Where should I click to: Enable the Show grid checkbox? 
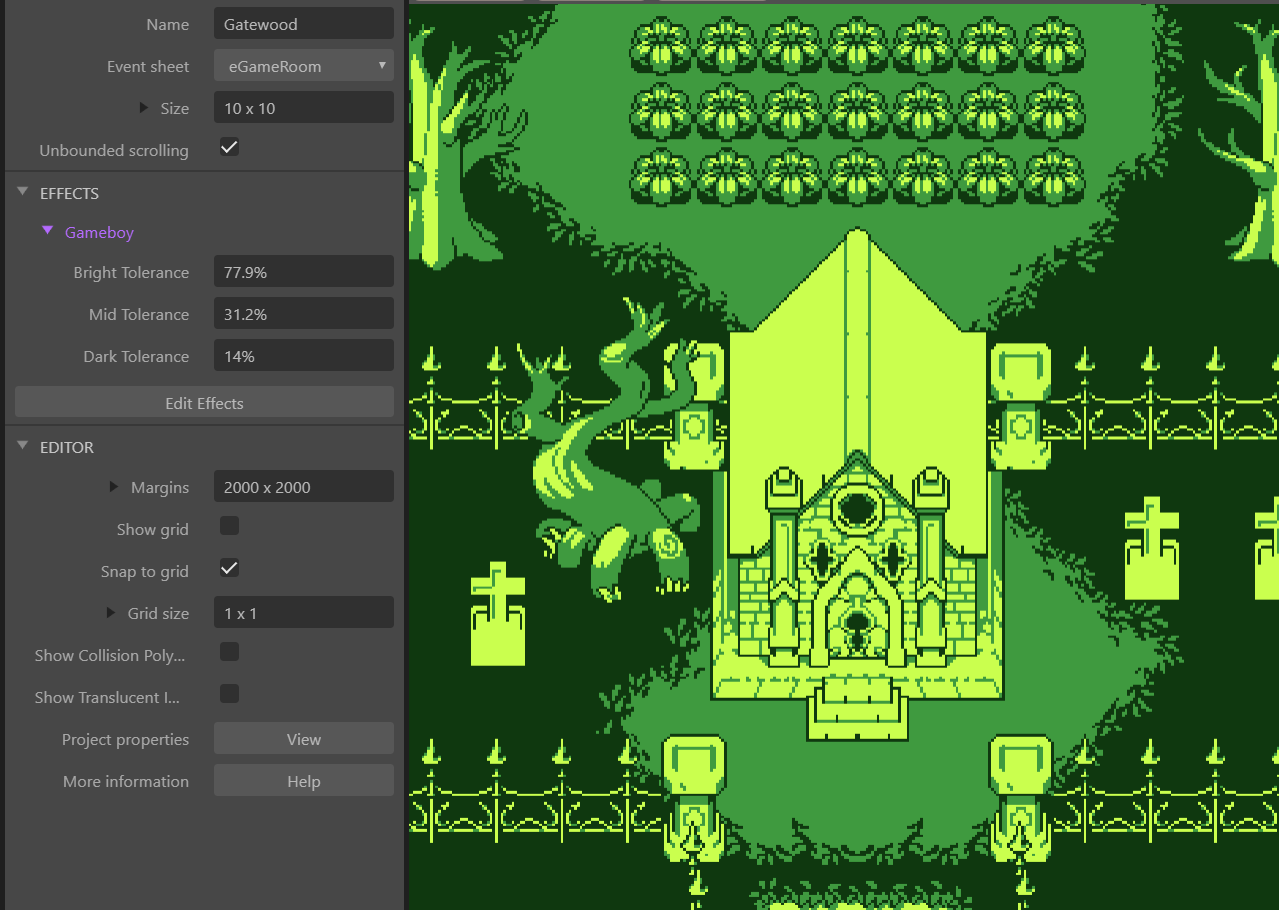tap(229, 526)
